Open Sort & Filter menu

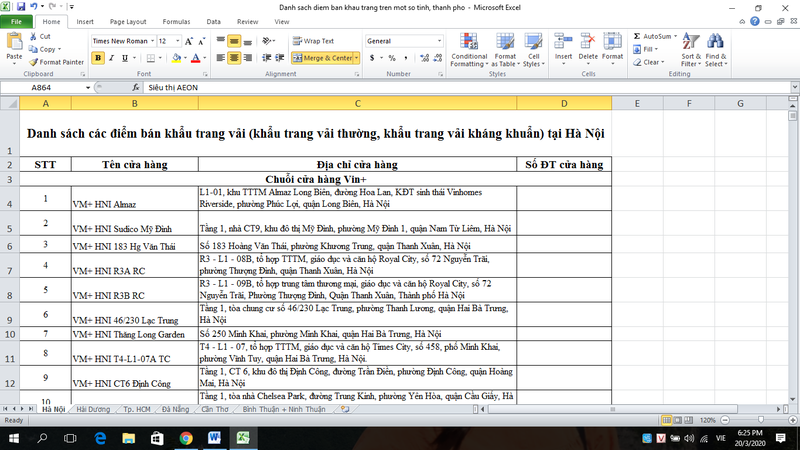pos(691,49)
